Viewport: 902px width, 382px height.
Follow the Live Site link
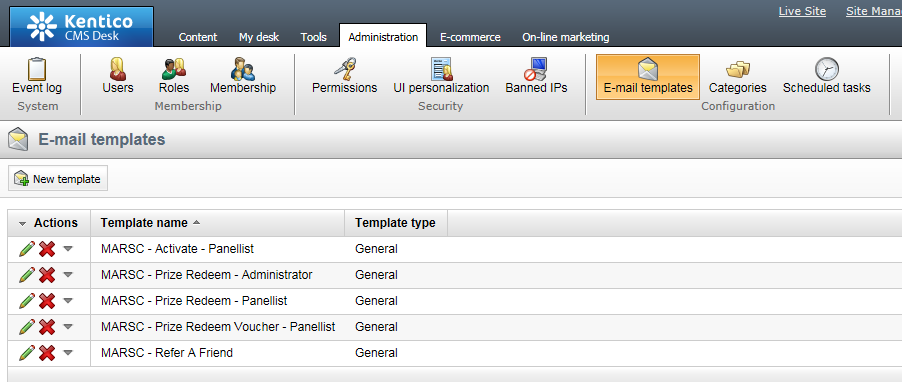802,11
